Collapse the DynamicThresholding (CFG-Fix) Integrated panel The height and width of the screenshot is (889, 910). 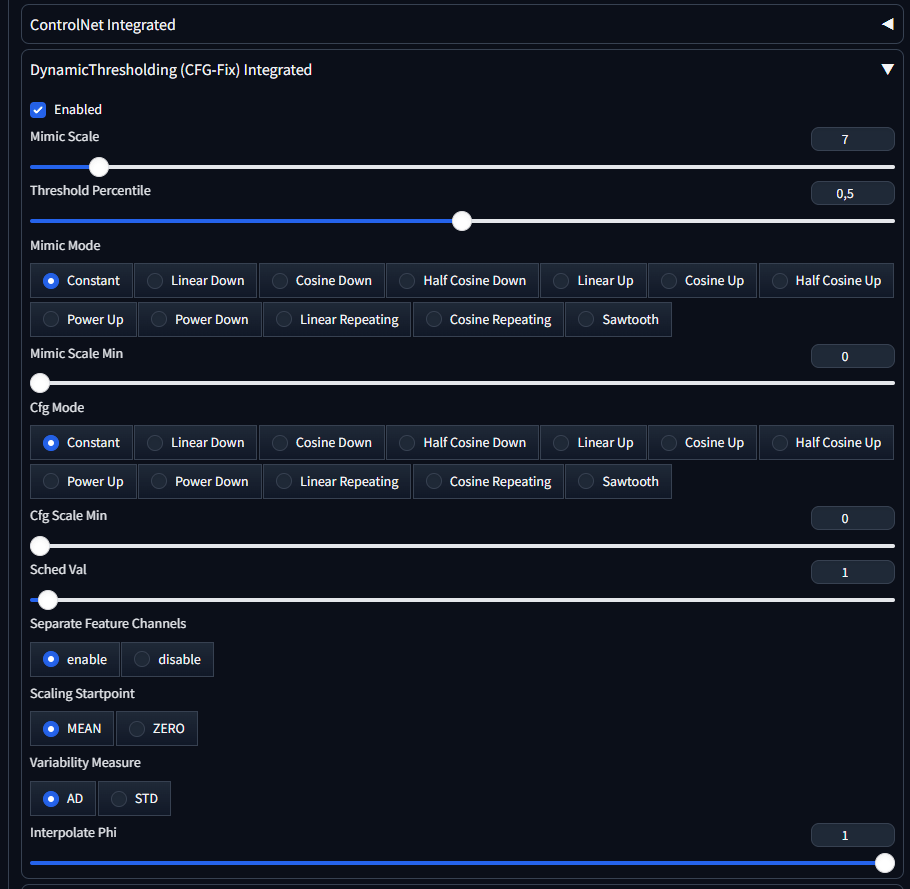pyautogui.click(x=886, y=70)
